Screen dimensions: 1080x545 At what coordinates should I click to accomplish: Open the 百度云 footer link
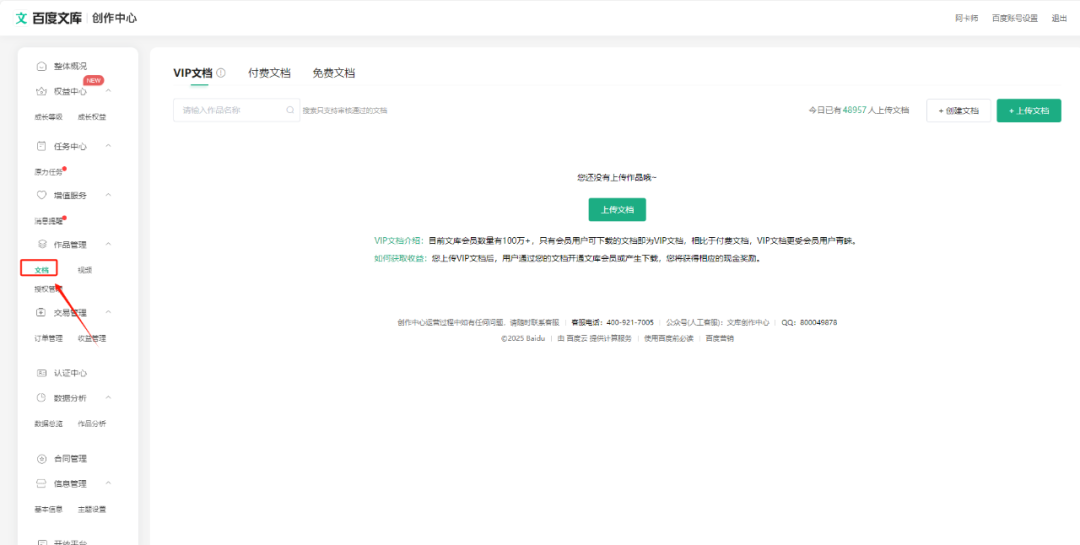pos(577,338)
